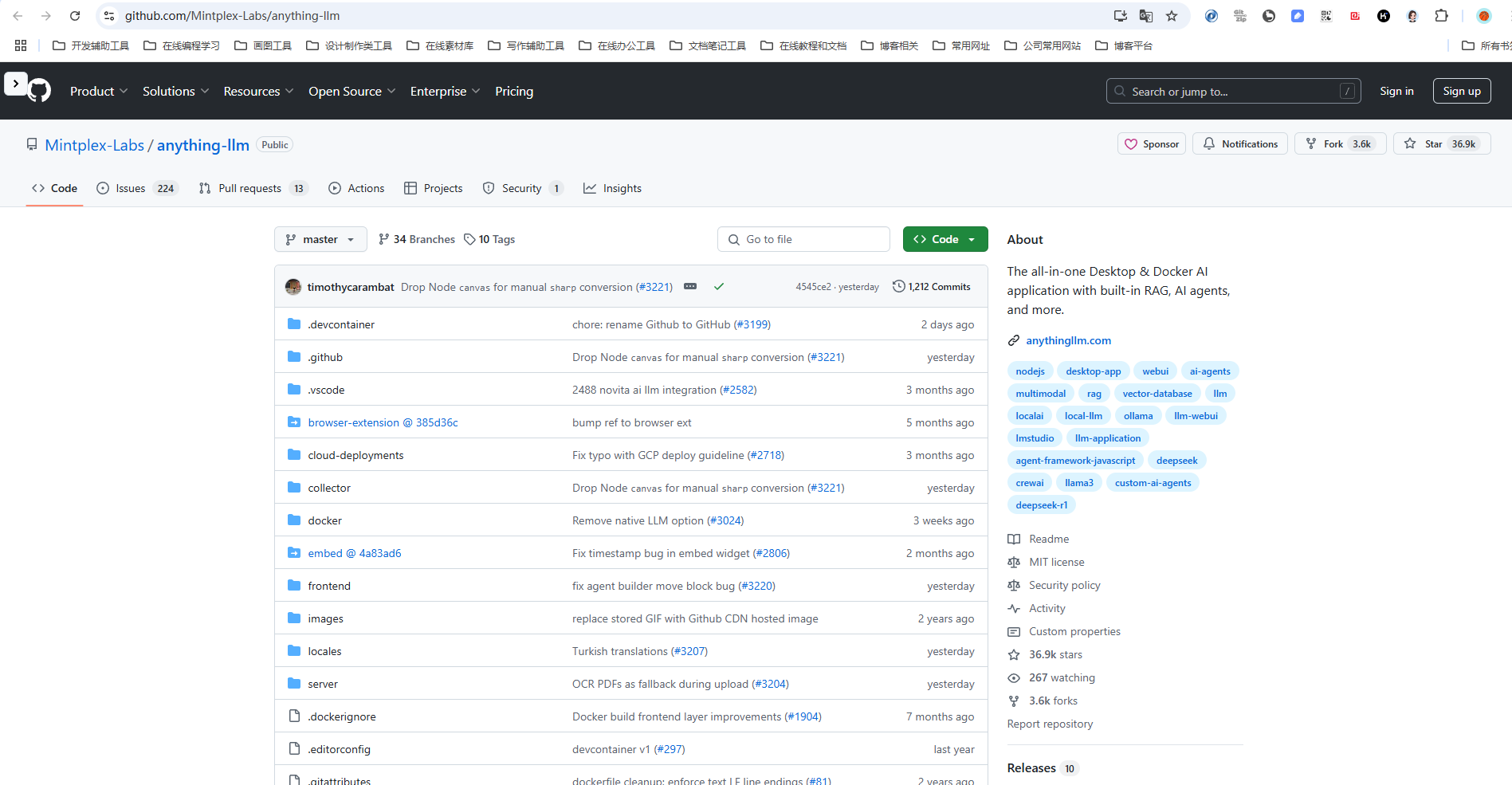1512x785 pixels.
Task: Expand commit message ellipsis button
Action: coord(690,287)
